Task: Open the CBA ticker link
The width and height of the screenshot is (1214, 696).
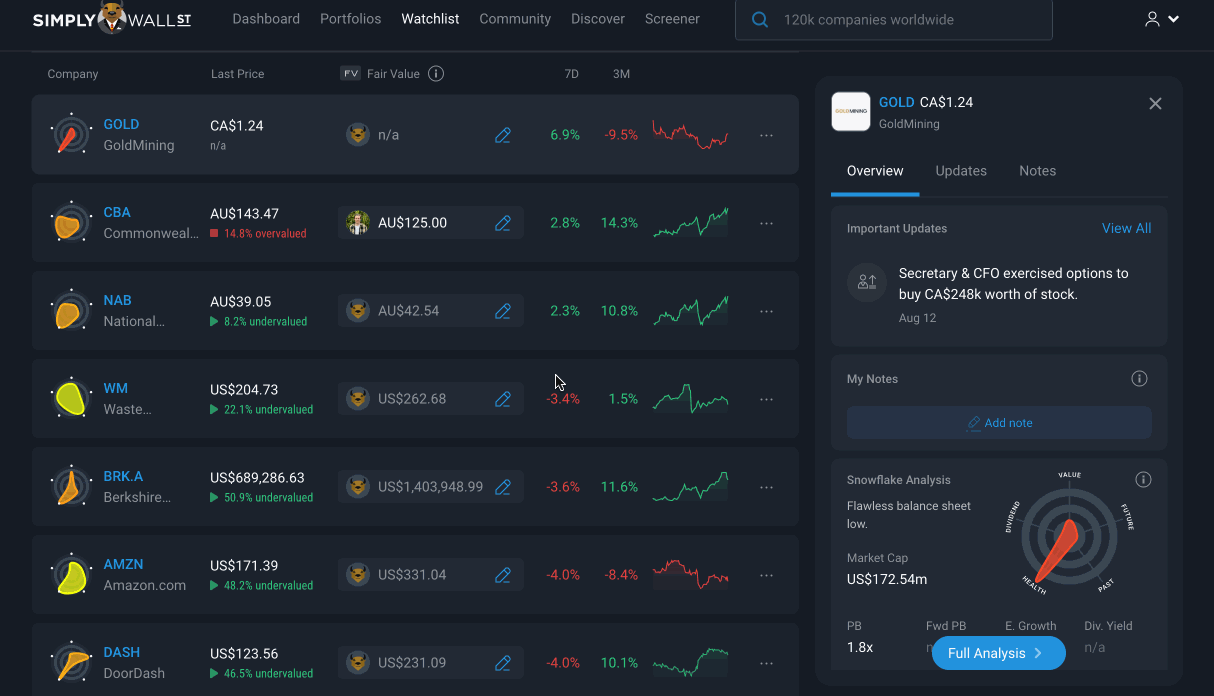Action: [x=117, y=213]
